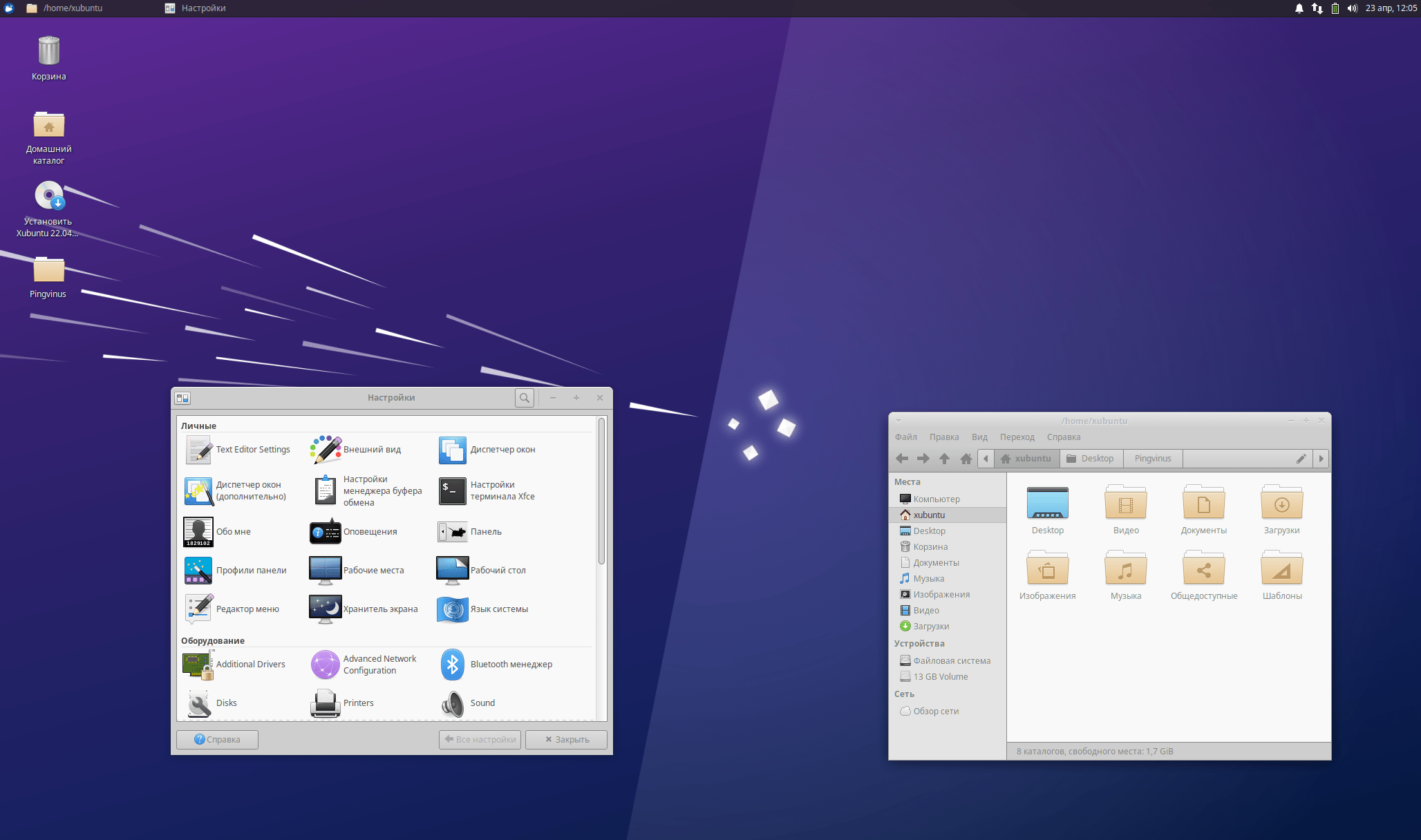The height and width of the screenshot is (840, 1421).
Task: Open Диспетчер окон settings
Action: point(487,450)
